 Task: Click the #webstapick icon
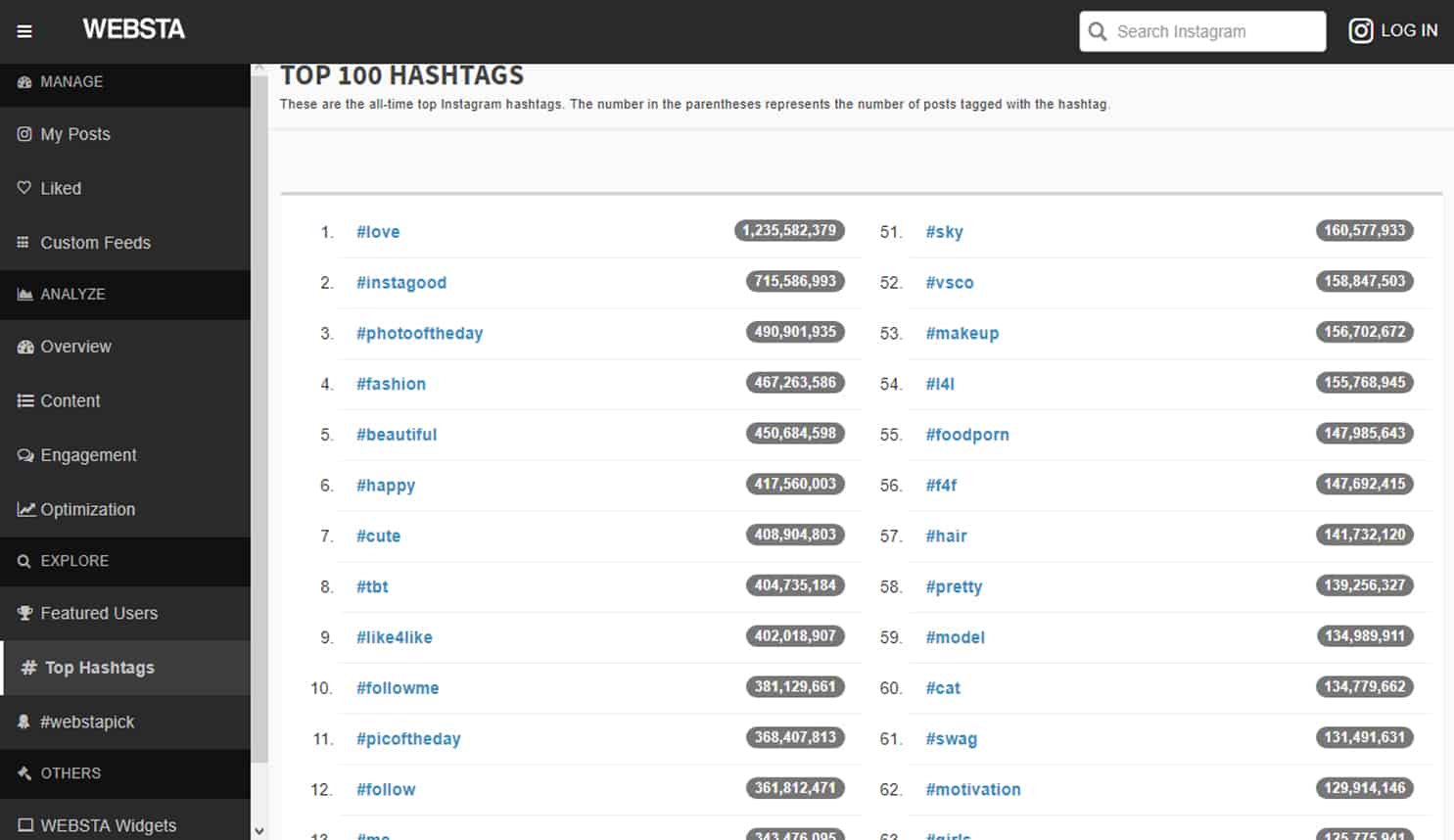[x=23, y=722]
